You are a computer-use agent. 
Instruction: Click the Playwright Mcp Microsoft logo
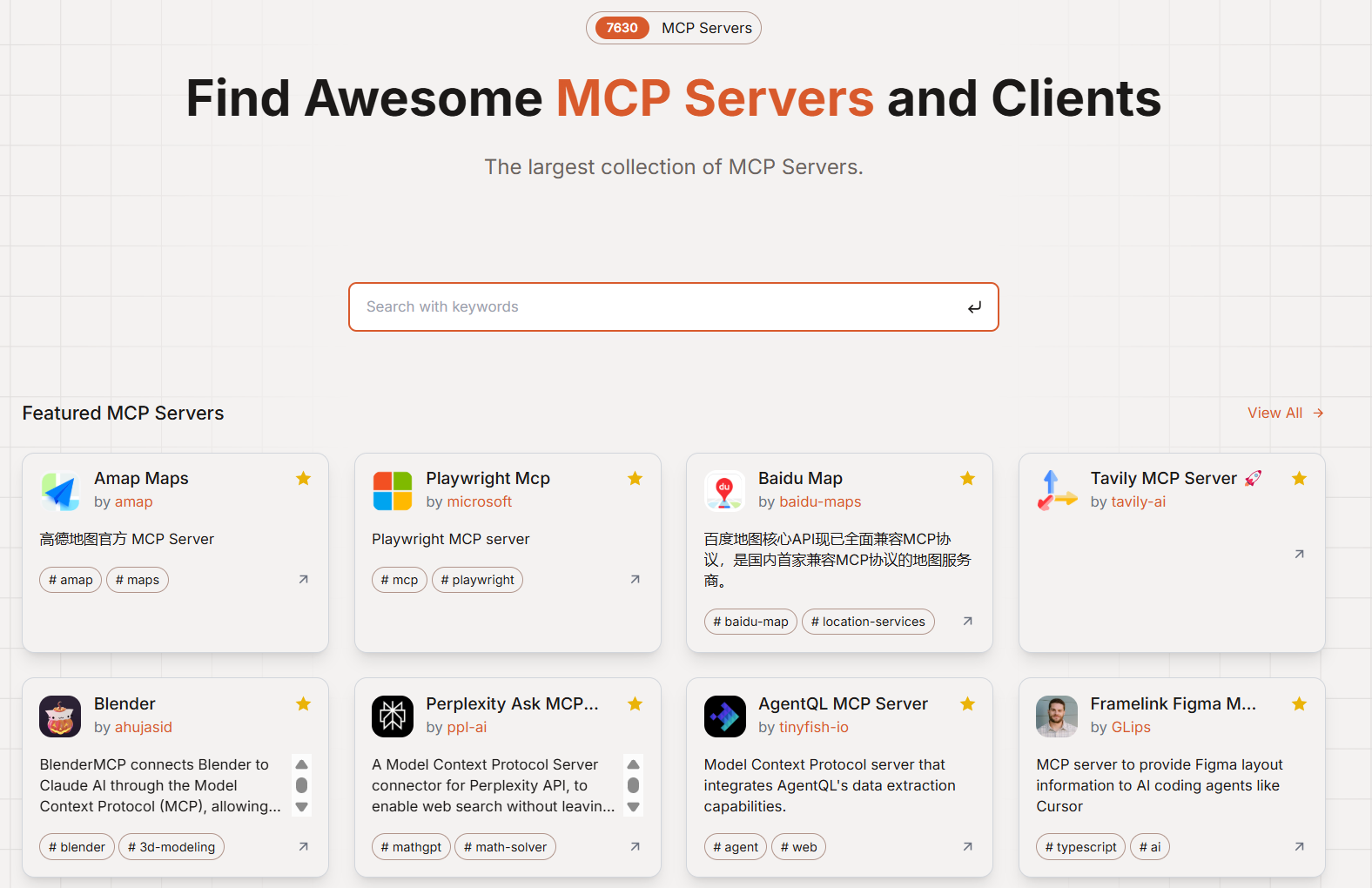click(x=393, y=491)
